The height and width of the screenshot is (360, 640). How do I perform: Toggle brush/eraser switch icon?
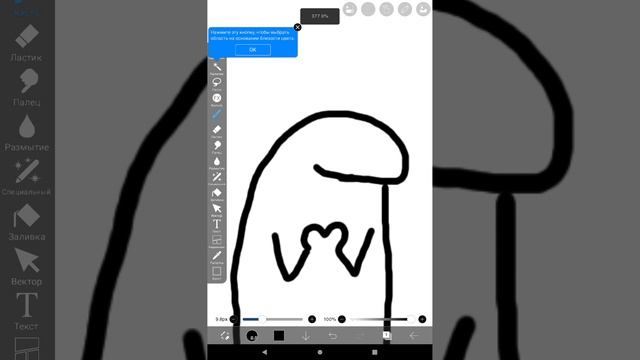[x=224, y=336]
